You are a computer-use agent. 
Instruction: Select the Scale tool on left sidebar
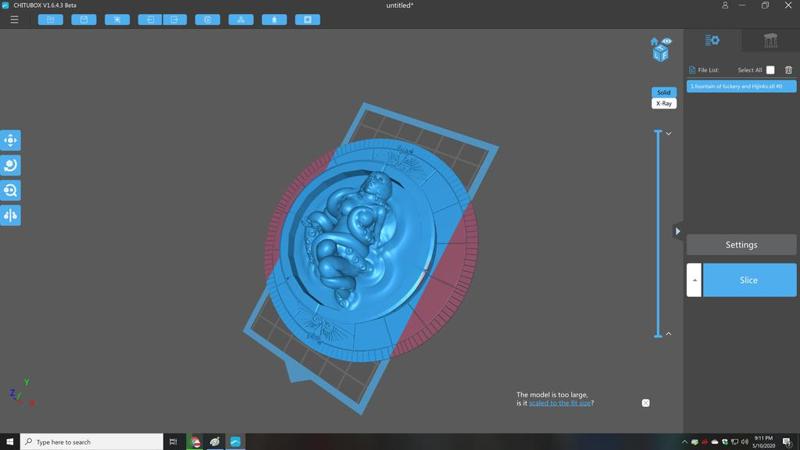10,190
